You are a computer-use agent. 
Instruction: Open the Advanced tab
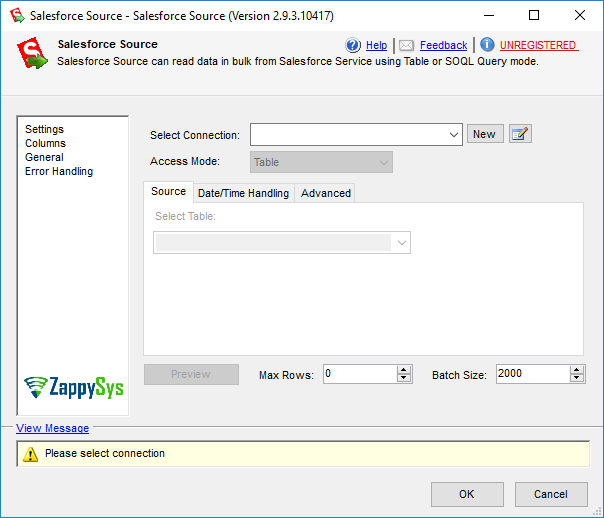[325, 193]
